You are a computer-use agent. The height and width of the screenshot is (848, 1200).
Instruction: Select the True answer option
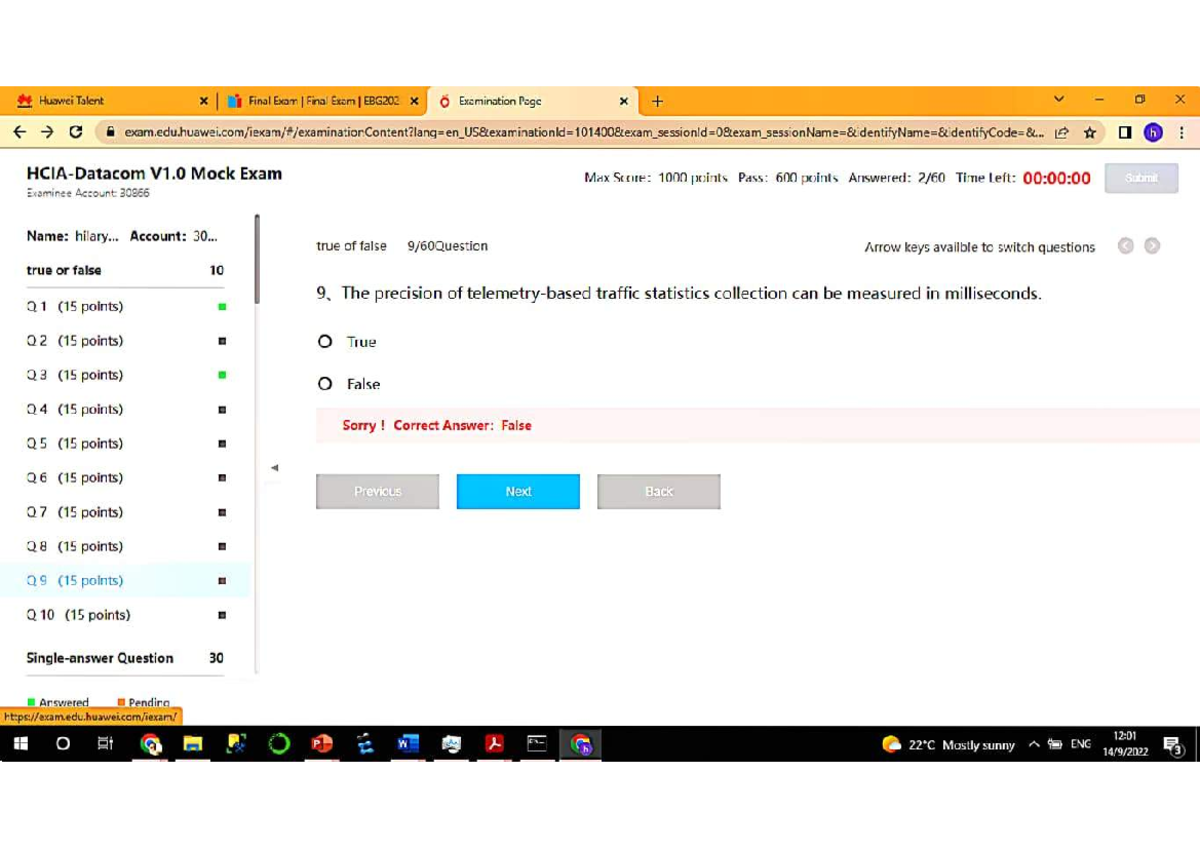point(325,342)
